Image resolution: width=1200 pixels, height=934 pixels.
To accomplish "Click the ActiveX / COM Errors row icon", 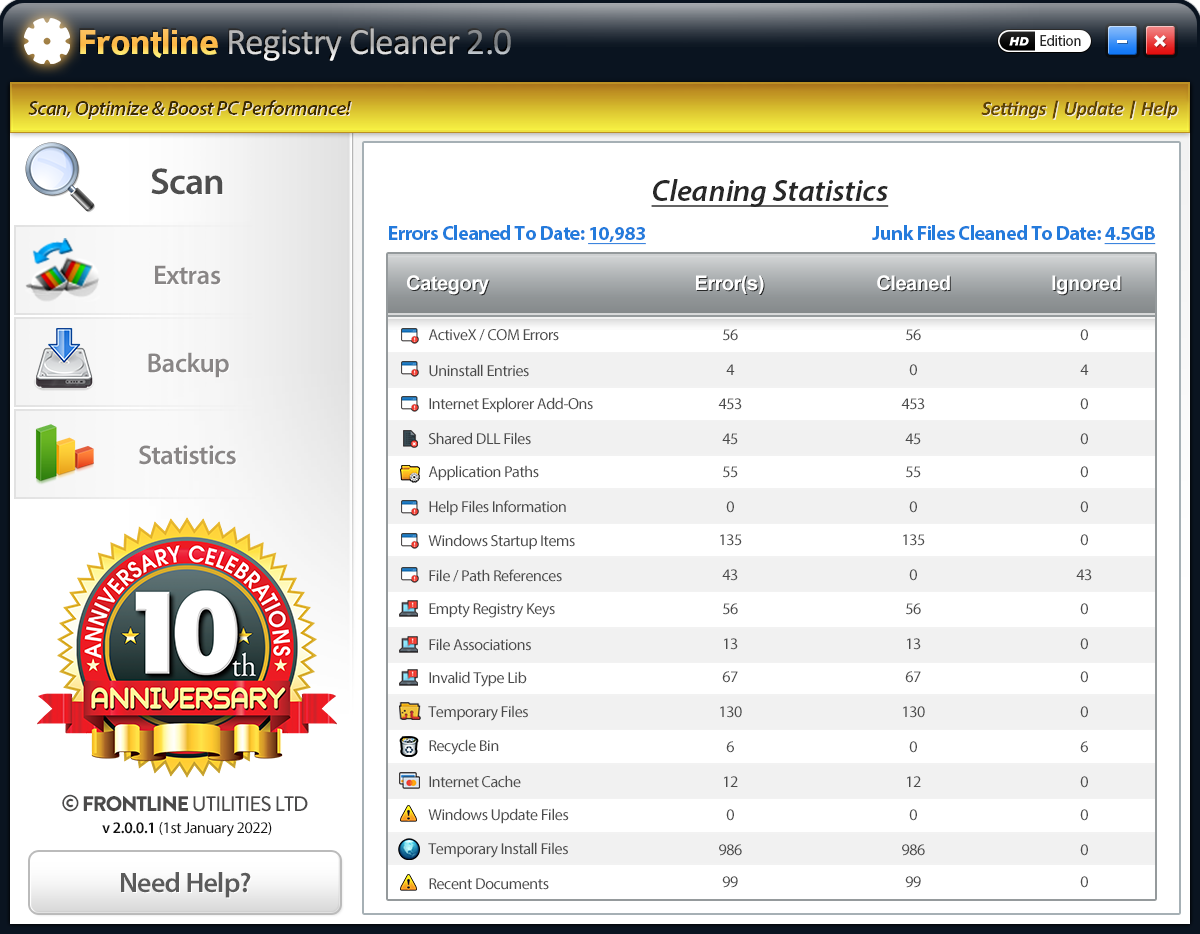I will 409,336.
